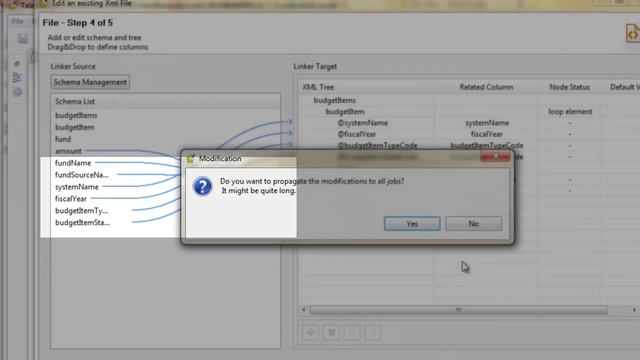This screenshot has width=640, height=360.
Task: Click the question mark icon in dialog
Action: tap(202, 187)
